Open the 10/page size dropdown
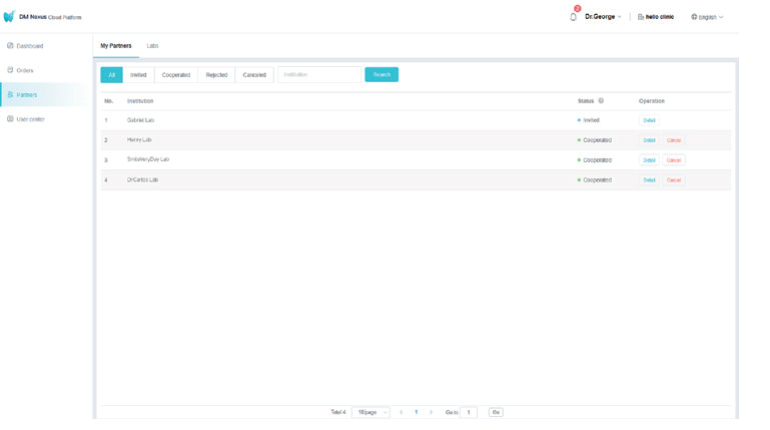Screen dimensions: 770x430 coord(371,412)
